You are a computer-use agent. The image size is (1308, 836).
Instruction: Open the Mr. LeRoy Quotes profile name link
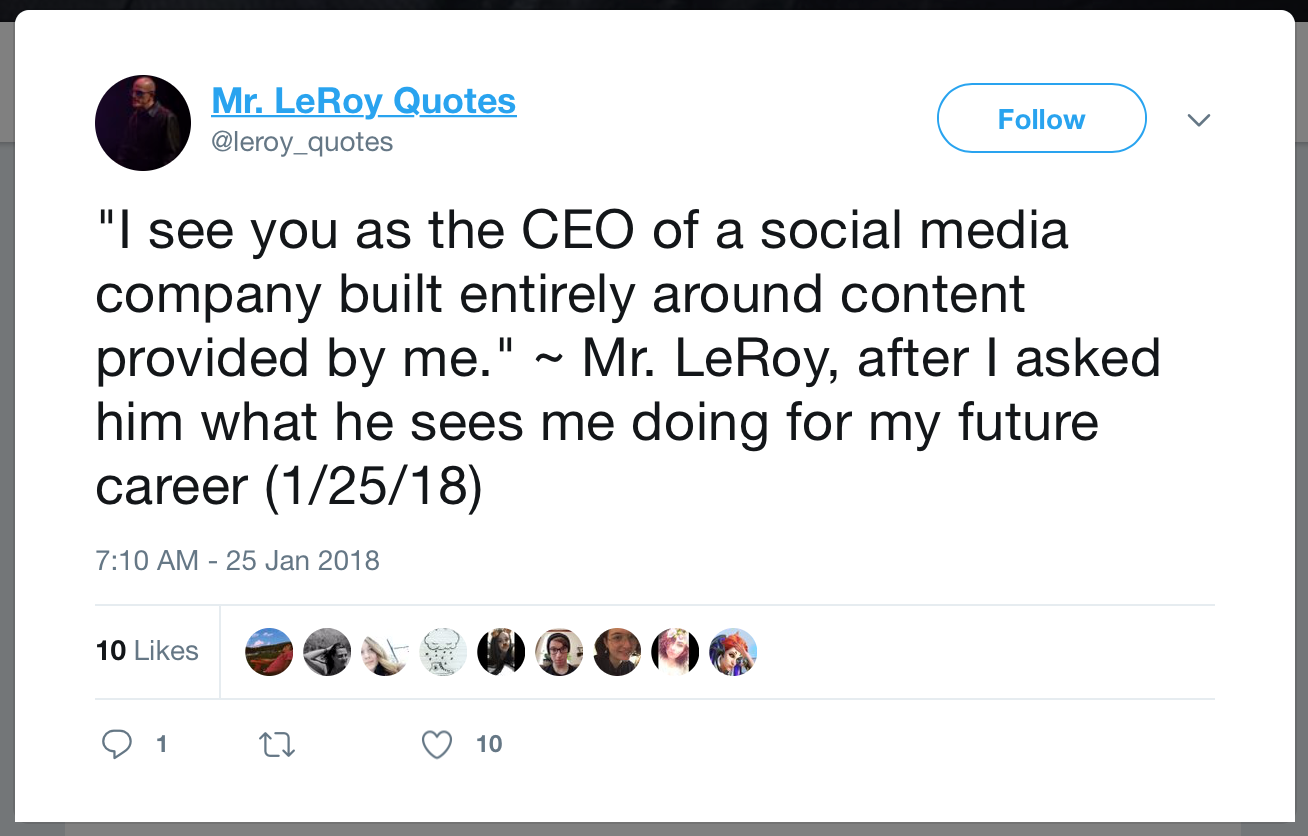tap(364, 101)
